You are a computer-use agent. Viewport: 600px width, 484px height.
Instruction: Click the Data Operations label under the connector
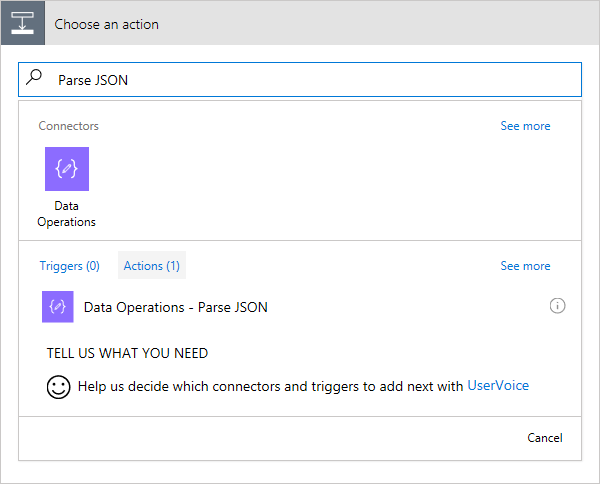coord(67,214)
